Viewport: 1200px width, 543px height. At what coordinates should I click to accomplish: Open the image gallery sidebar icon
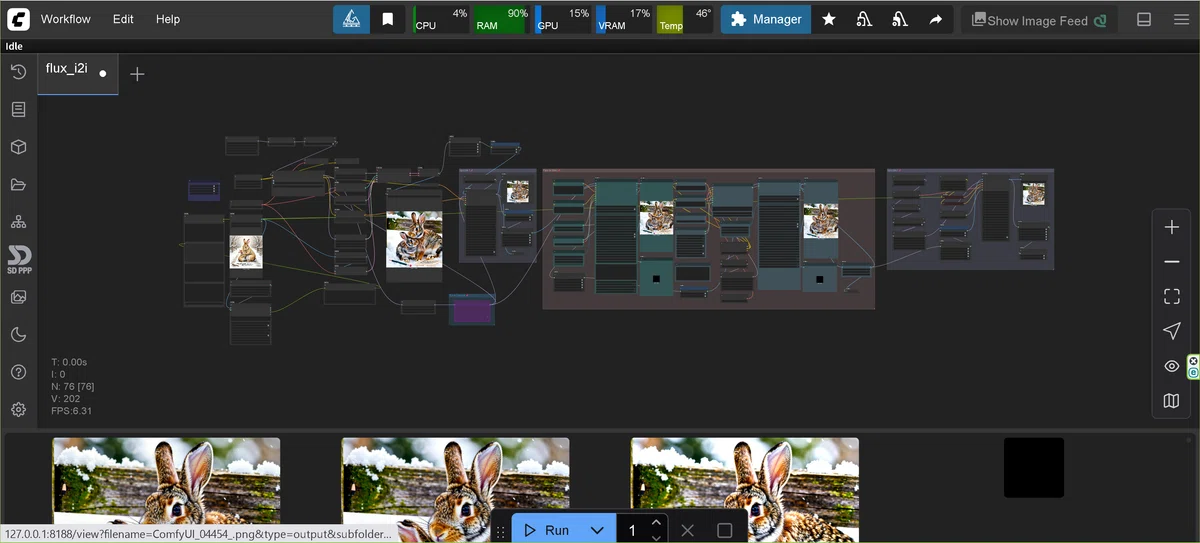[x=18, y=297]
